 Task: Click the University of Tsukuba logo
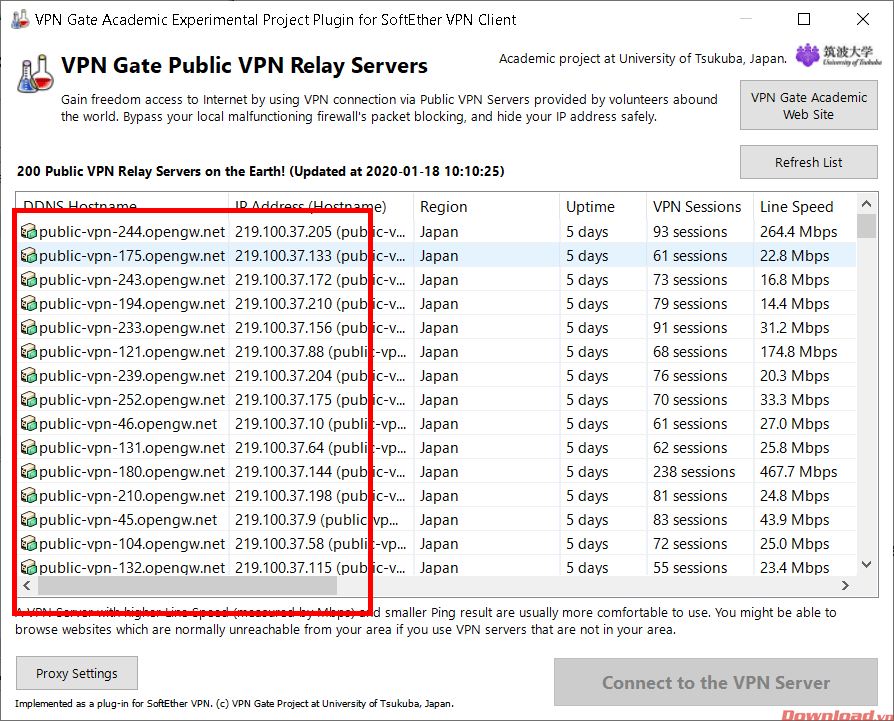839,56
